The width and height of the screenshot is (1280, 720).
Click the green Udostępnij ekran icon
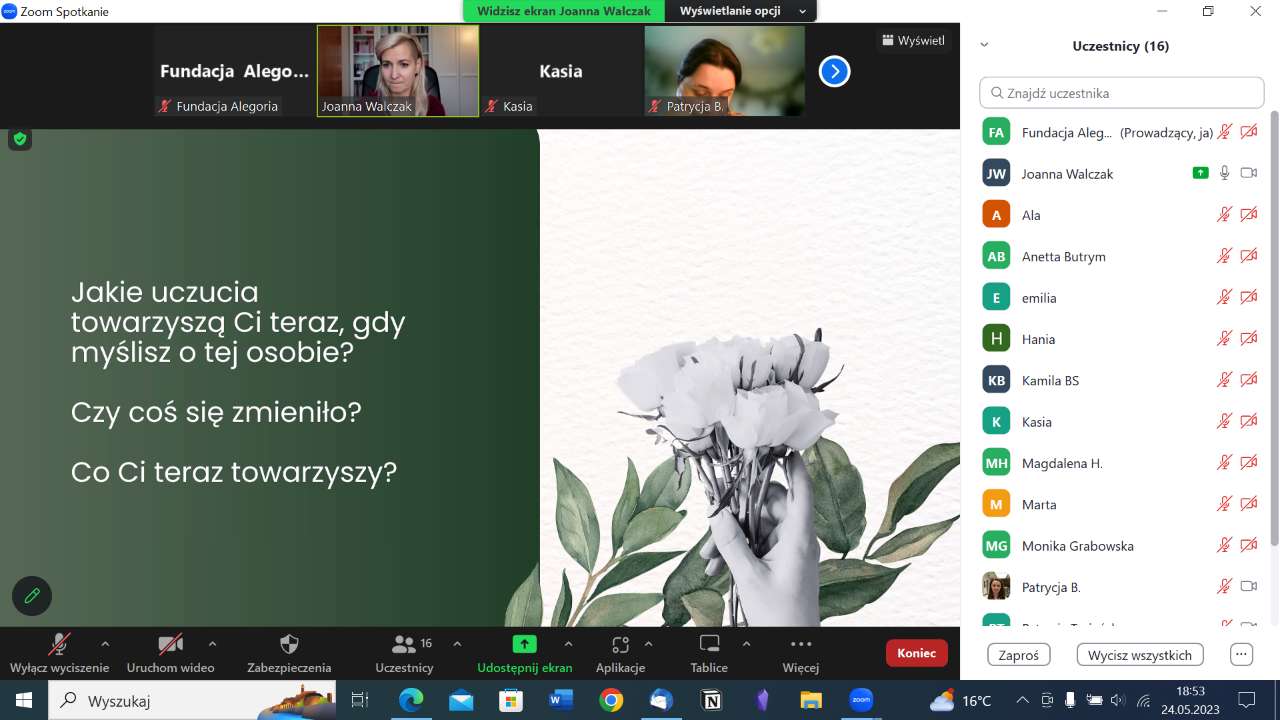click(524, 644)
